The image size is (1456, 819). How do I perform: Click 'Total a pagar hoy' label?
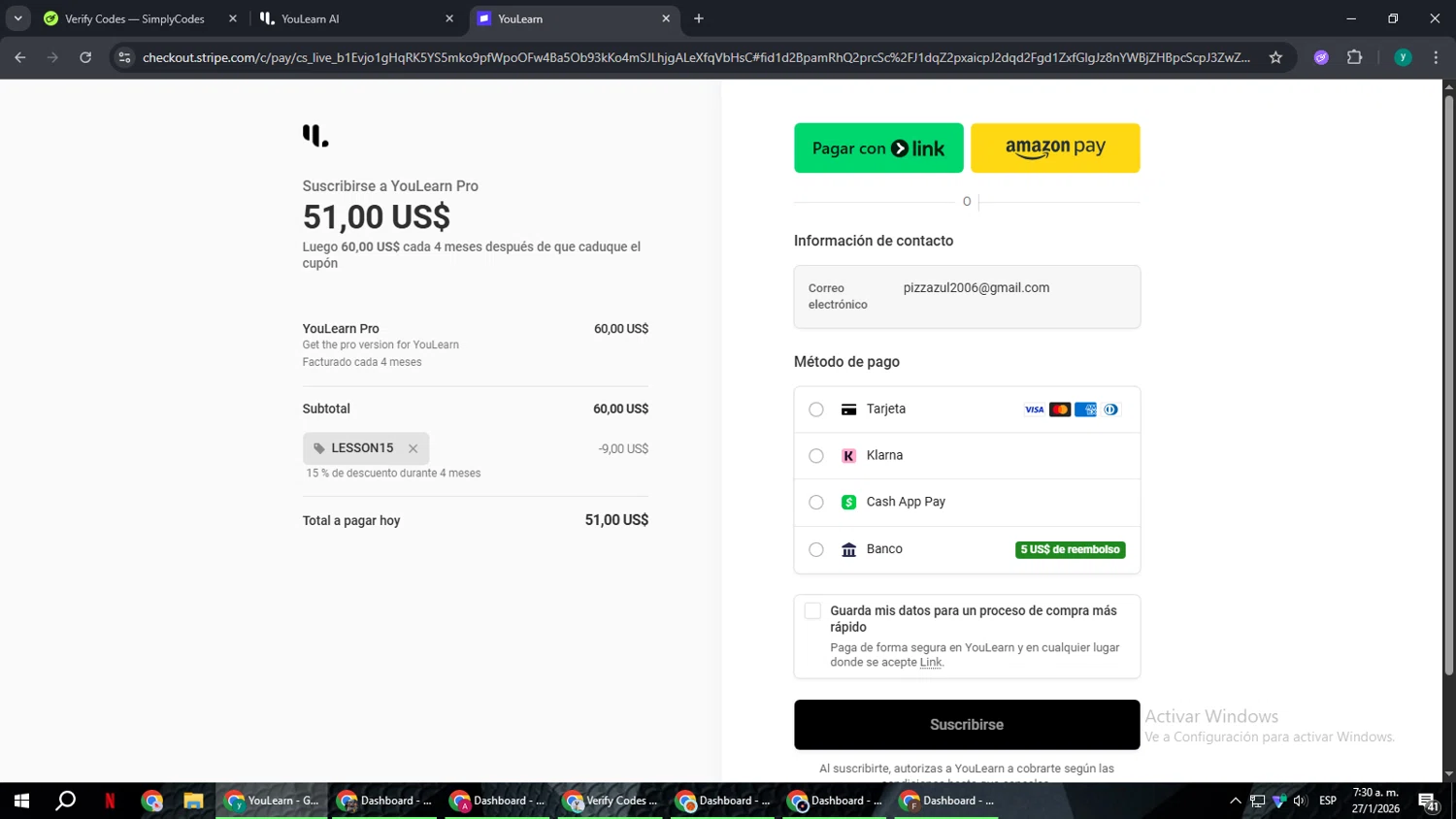351,521
